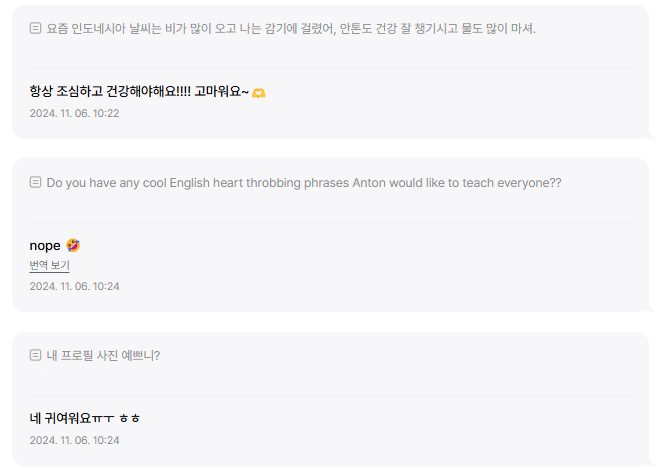Viewport: 664px width, 469px height.
Task: Click the divider line above 항상 조심하고 reply
Action: 331,68
